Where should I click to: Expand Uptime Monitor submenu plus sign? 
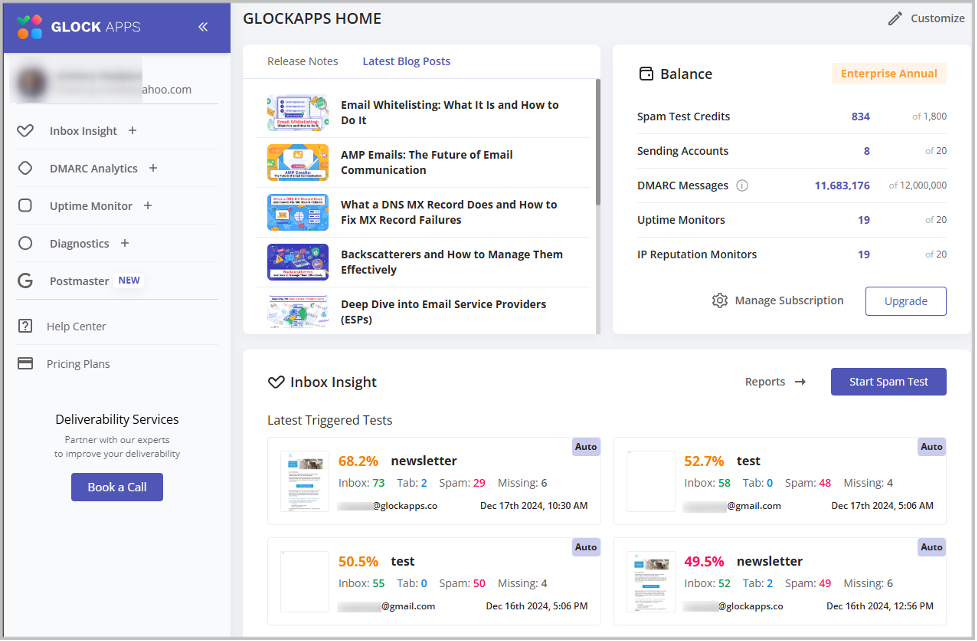[x=148, y=206]
